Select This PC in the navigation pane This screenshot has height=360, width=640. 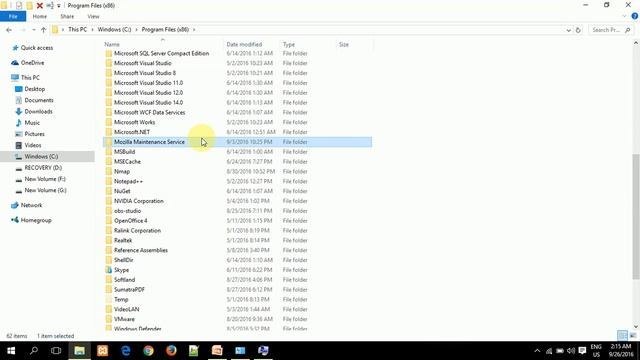(x=30, y=78)
